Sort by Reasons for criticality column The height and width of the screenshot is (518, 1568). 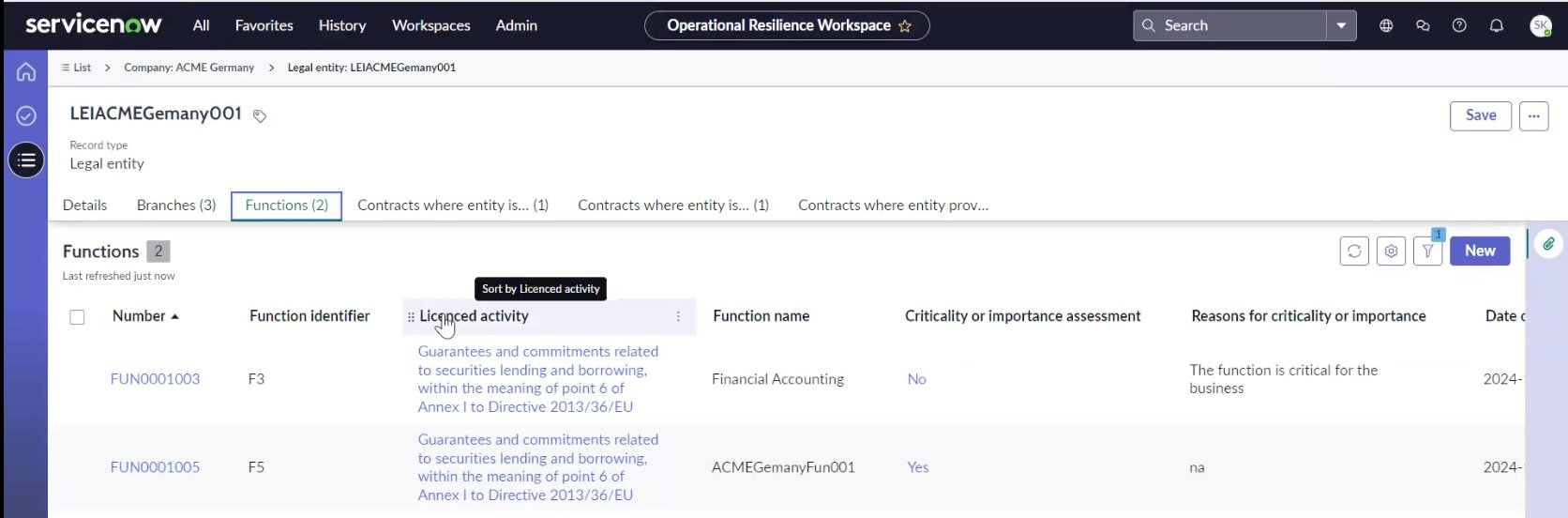(1308, 316)
